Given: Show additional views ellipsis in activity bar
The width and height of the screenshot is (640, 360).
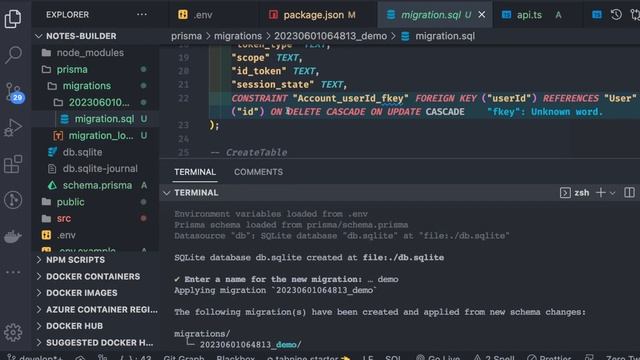Looking at the screenshot, I should coord(13,272).
